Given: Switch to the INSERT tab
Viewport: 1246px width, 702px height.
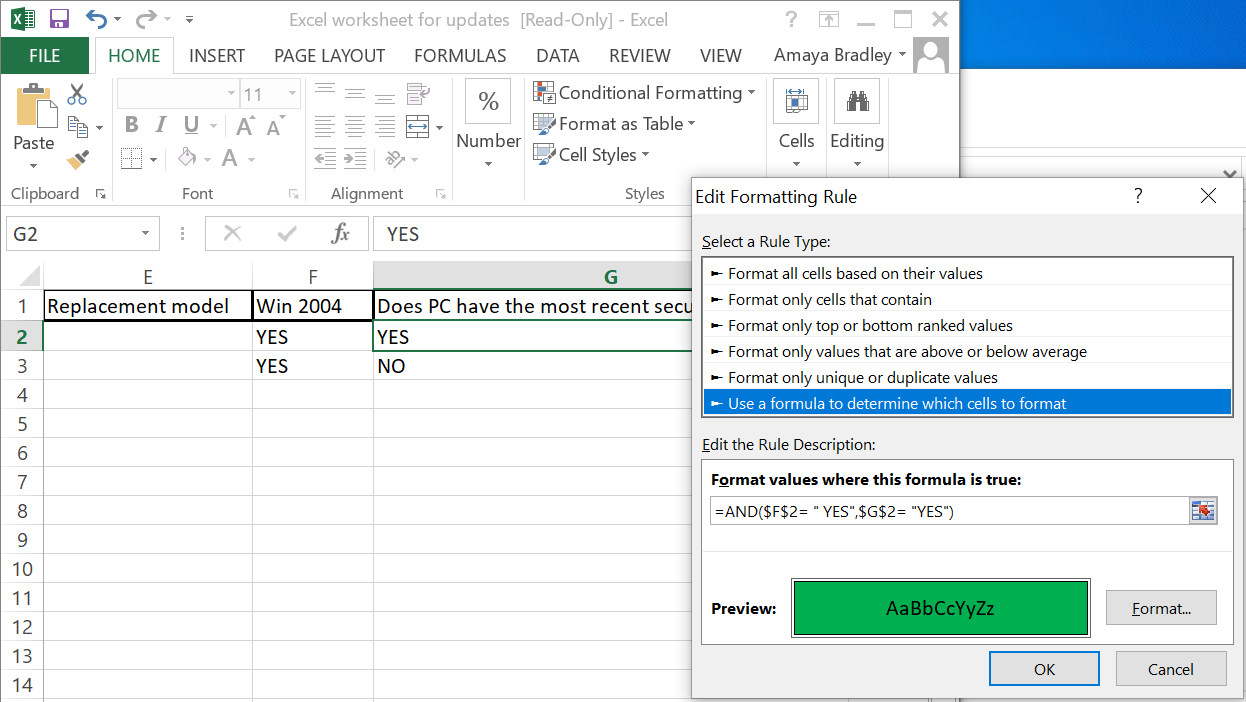Looking at the screenshot, I should point(217,56).
